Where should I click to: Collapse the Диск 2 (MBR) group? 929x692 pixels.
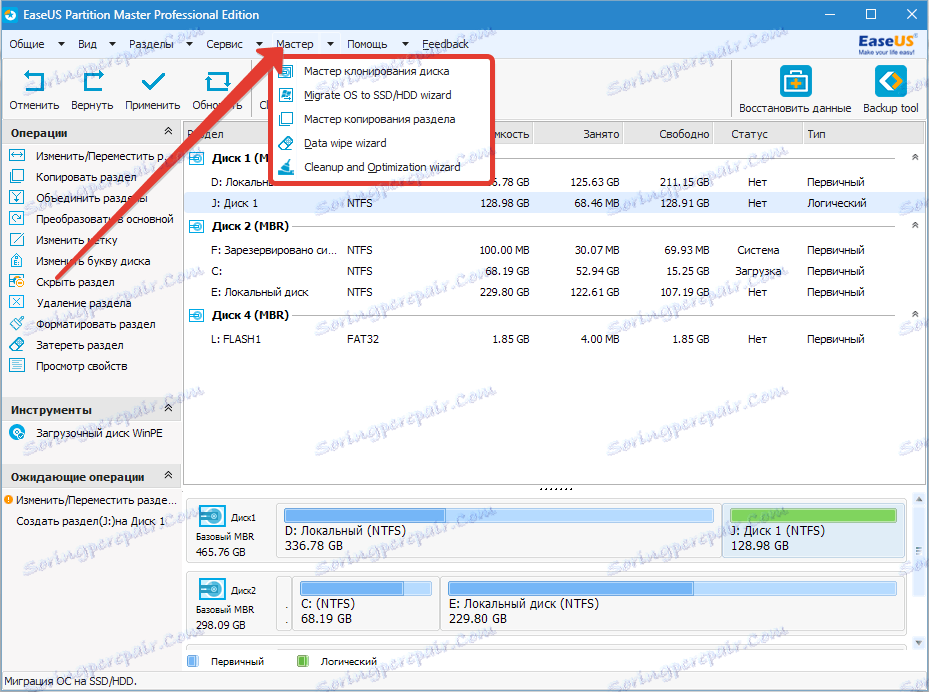[915, 225]
